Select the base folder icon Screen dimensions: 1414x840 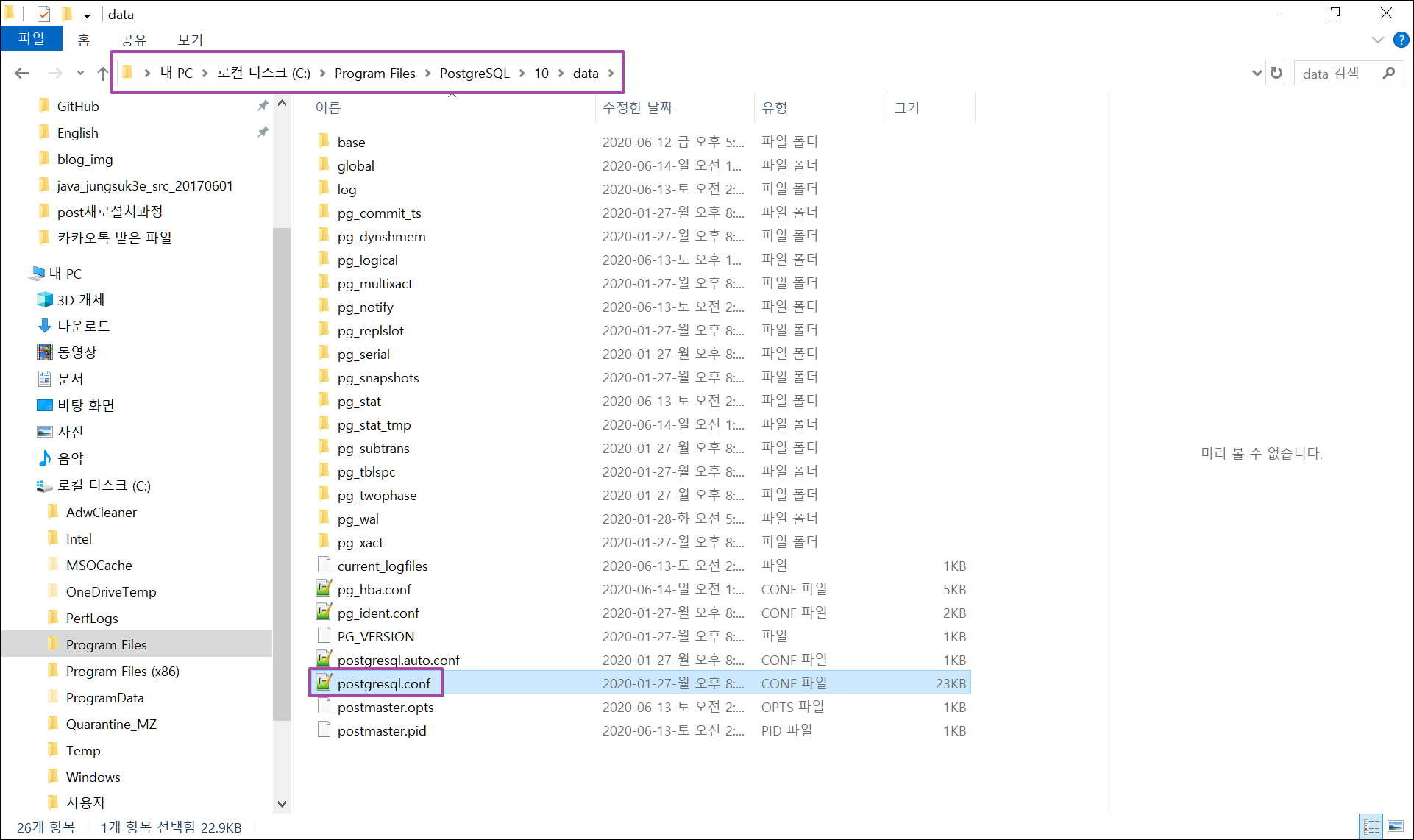click(324, 141)
